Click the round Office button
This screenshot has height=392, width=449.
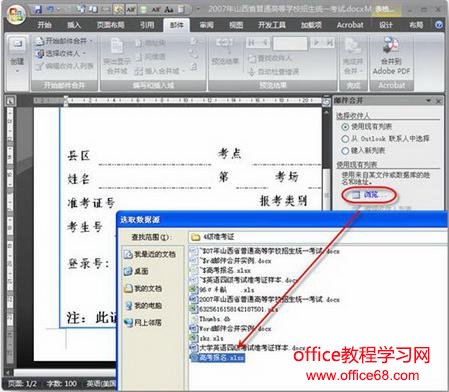tap(16, 14)
